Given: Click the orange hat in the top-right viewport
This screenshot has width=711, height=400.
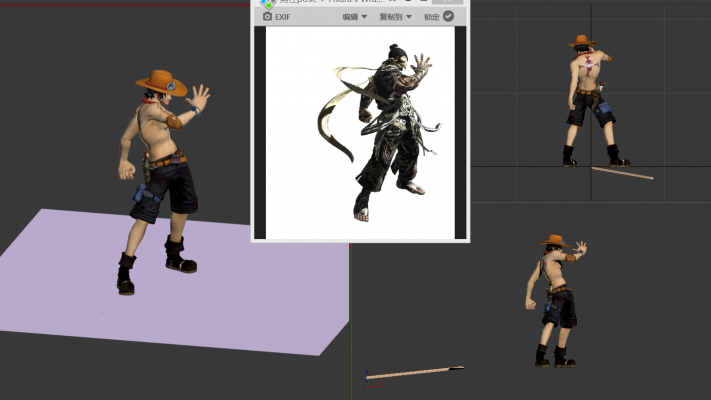Looking at the screenshot, I should 583,43.
